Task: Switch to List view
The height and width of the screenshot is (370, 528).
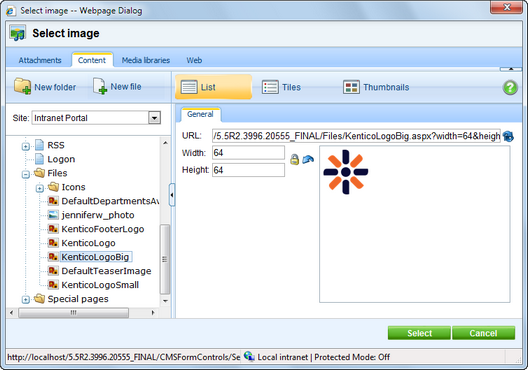Action: [x=213, y=87]
